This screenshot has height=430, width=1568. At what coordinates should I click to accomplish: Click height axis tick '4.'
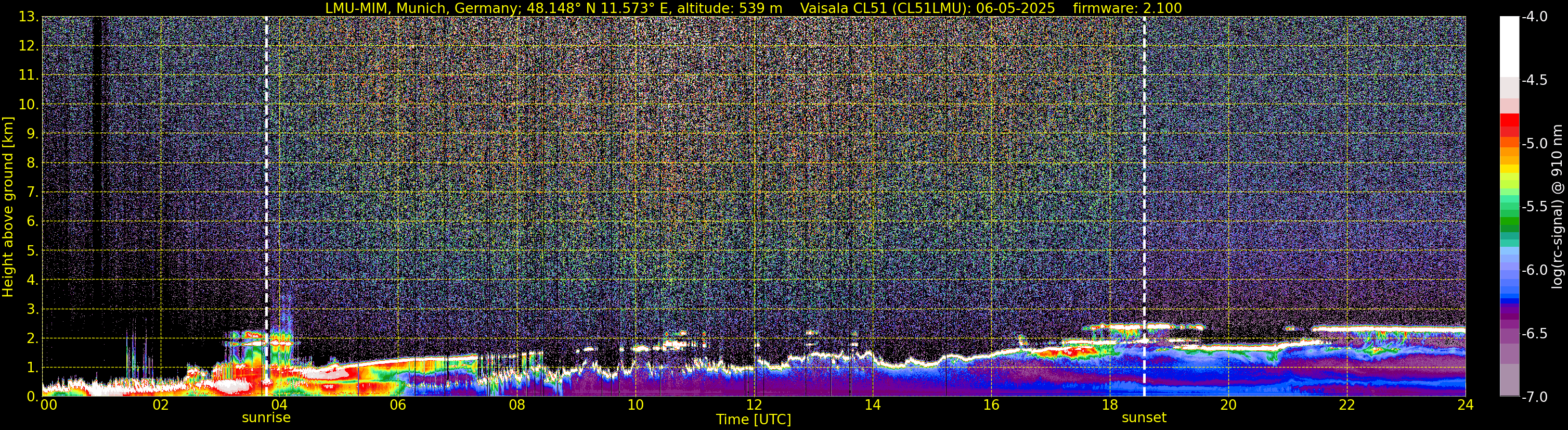pos(33,280)
